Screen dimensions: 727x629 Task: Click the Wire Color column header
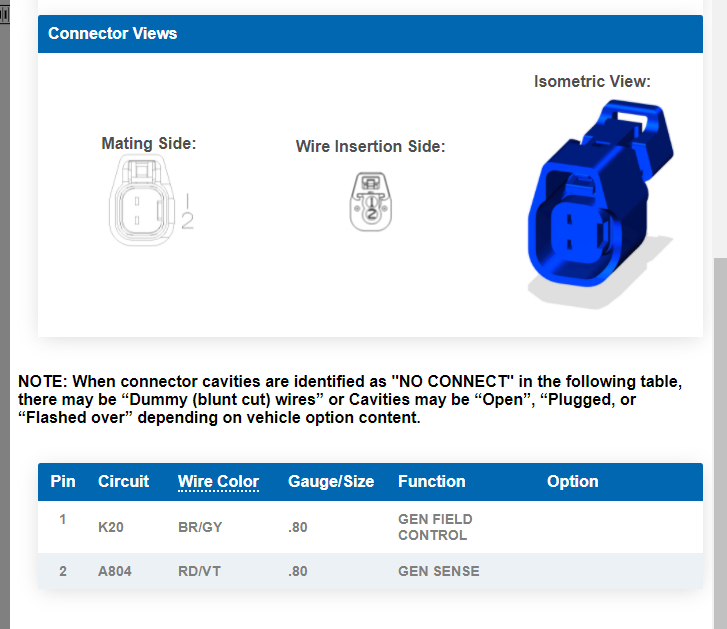[218, 481]
